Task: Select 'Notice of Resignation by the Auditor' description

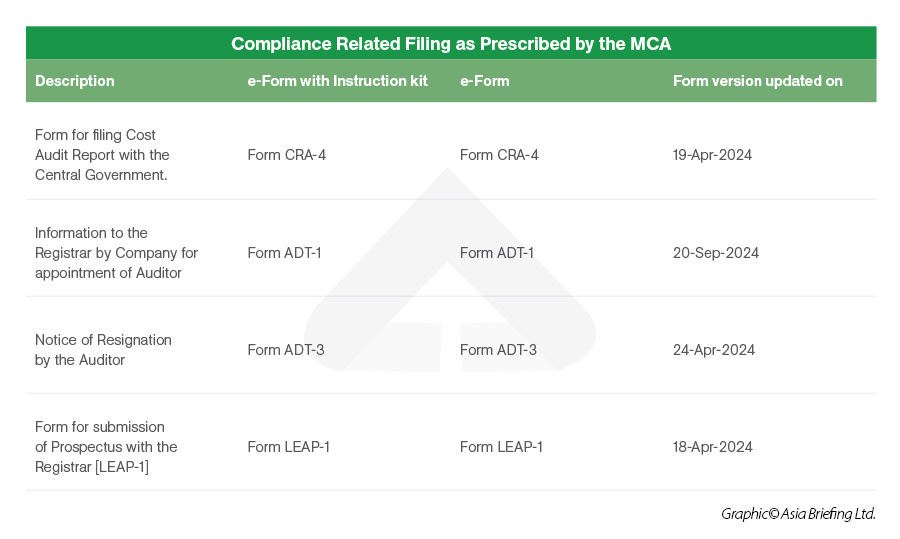Action: 103,350
